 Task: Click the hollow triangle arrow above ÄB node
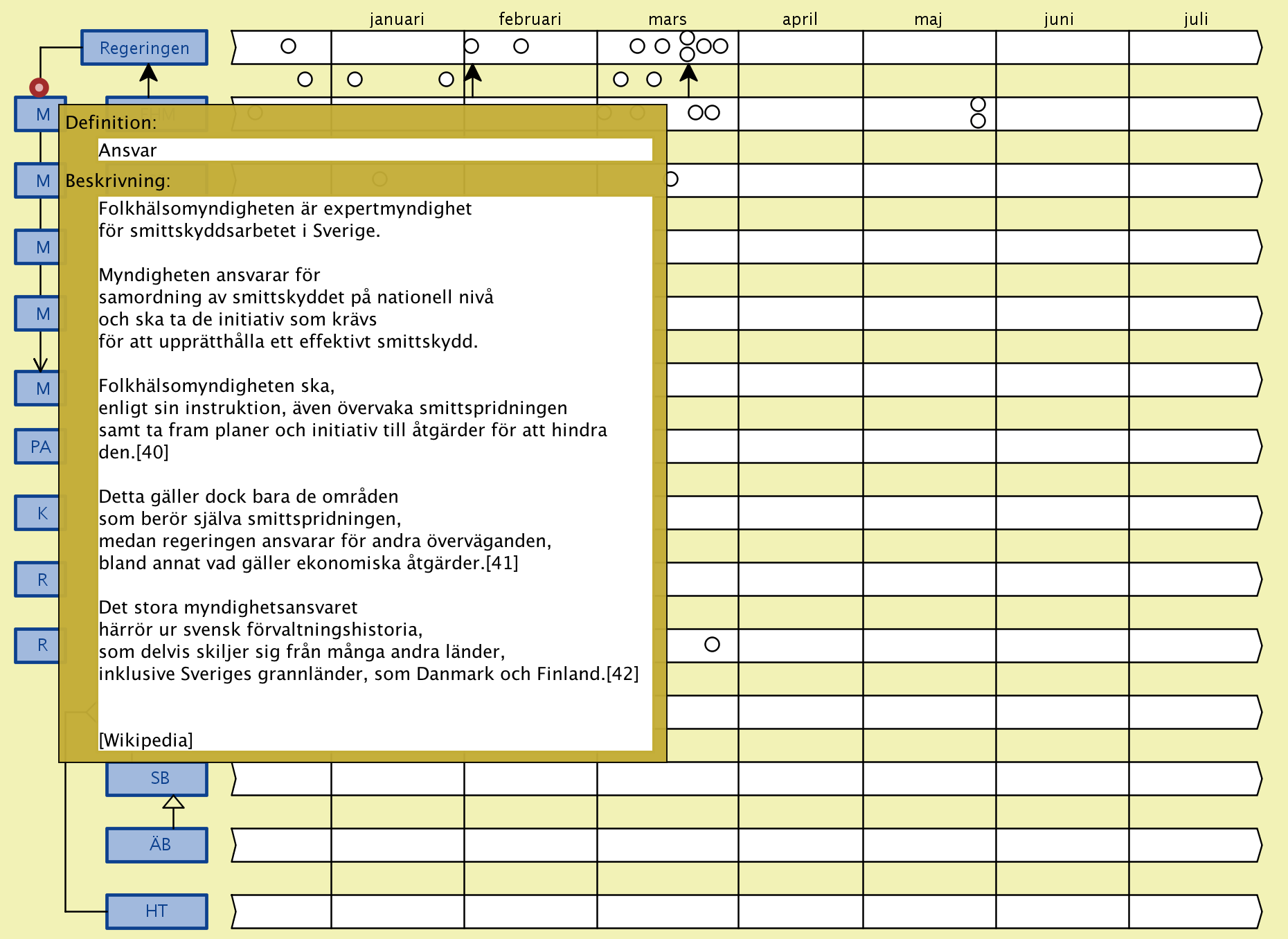(173, 803)
